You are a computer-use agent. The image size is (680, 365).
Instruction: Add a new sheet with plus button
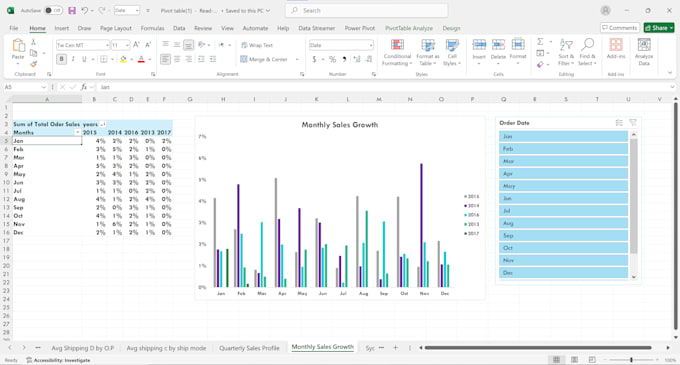395,348
